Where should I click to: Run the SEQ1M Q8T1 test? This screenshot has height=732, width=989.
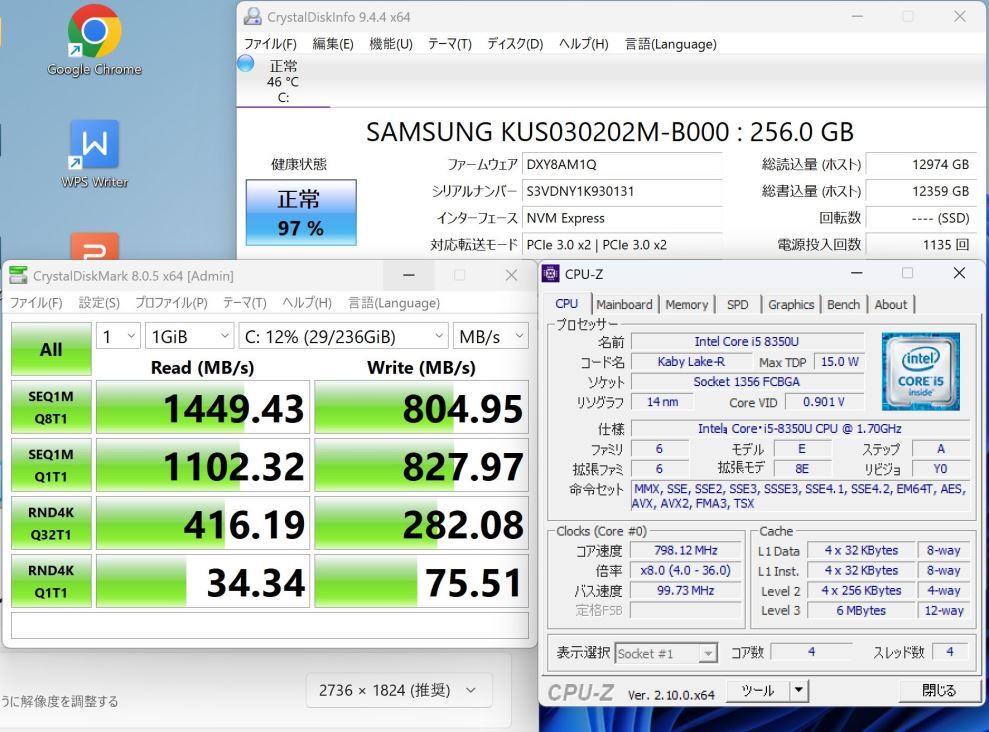click(x=51, y=407)
